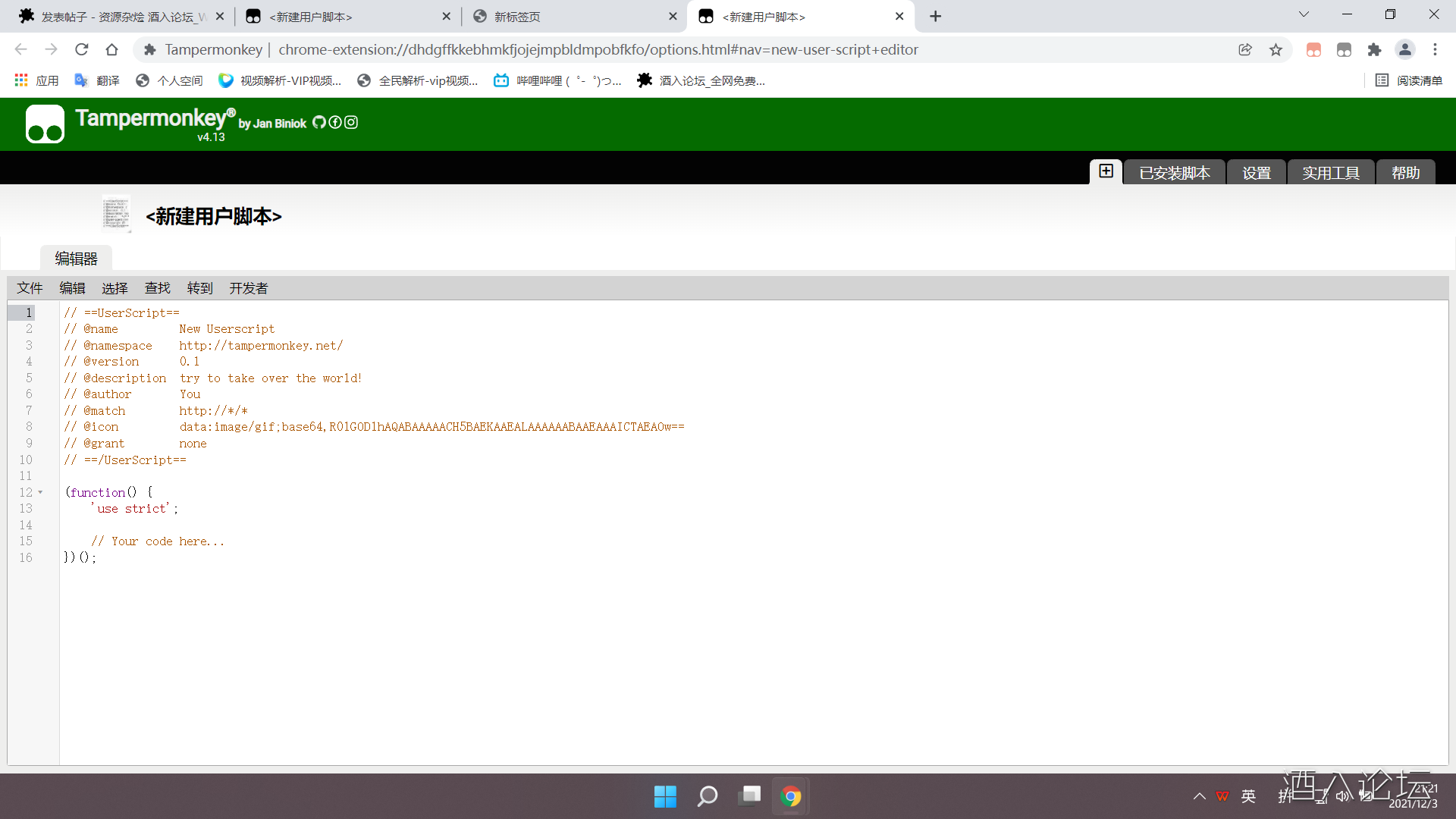Open the 设置 tab
The image size is (1456, 819).
[x=1256, y=173]
